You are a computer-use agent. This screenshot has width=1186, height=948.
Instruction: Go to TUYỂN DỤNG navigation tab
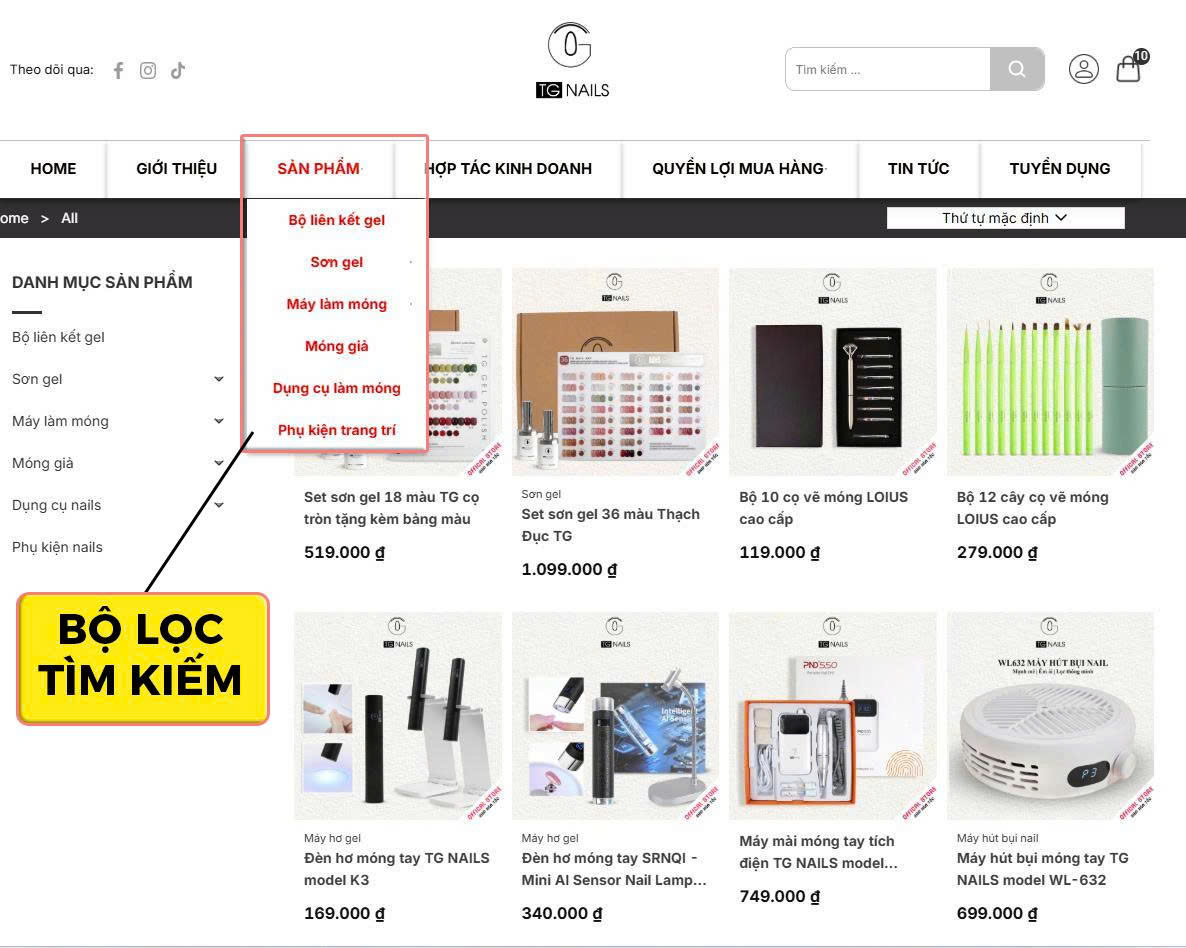point(1060,169)
